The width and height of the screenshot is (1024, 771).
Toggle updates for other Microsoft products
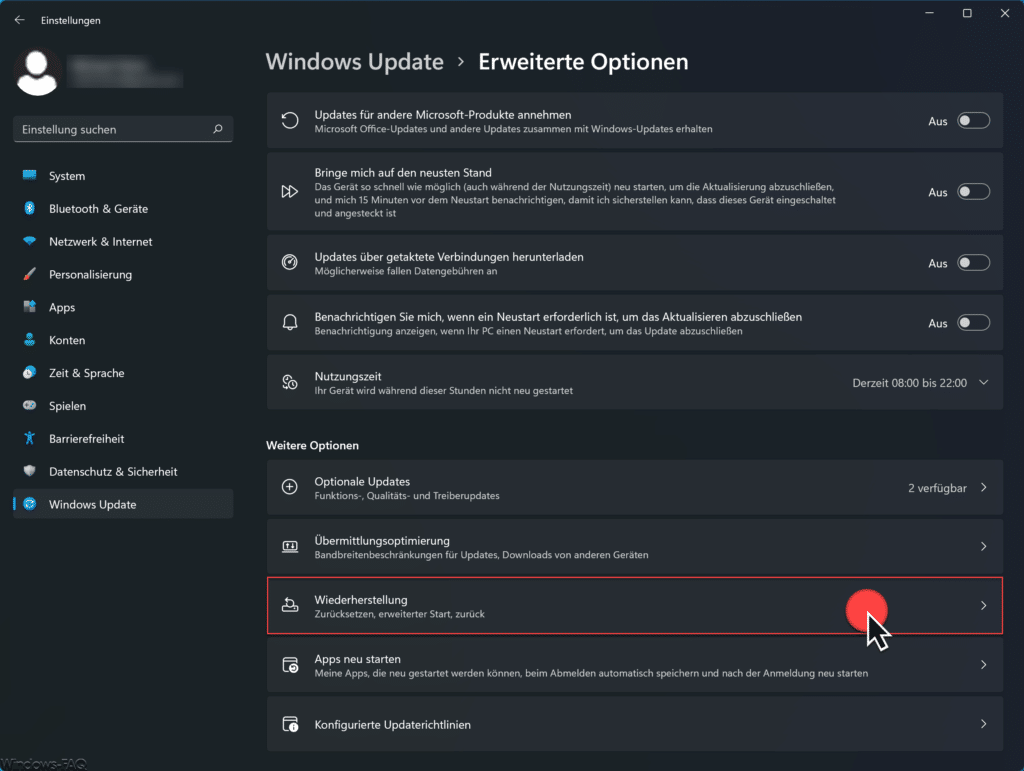[x=973, y=121]
